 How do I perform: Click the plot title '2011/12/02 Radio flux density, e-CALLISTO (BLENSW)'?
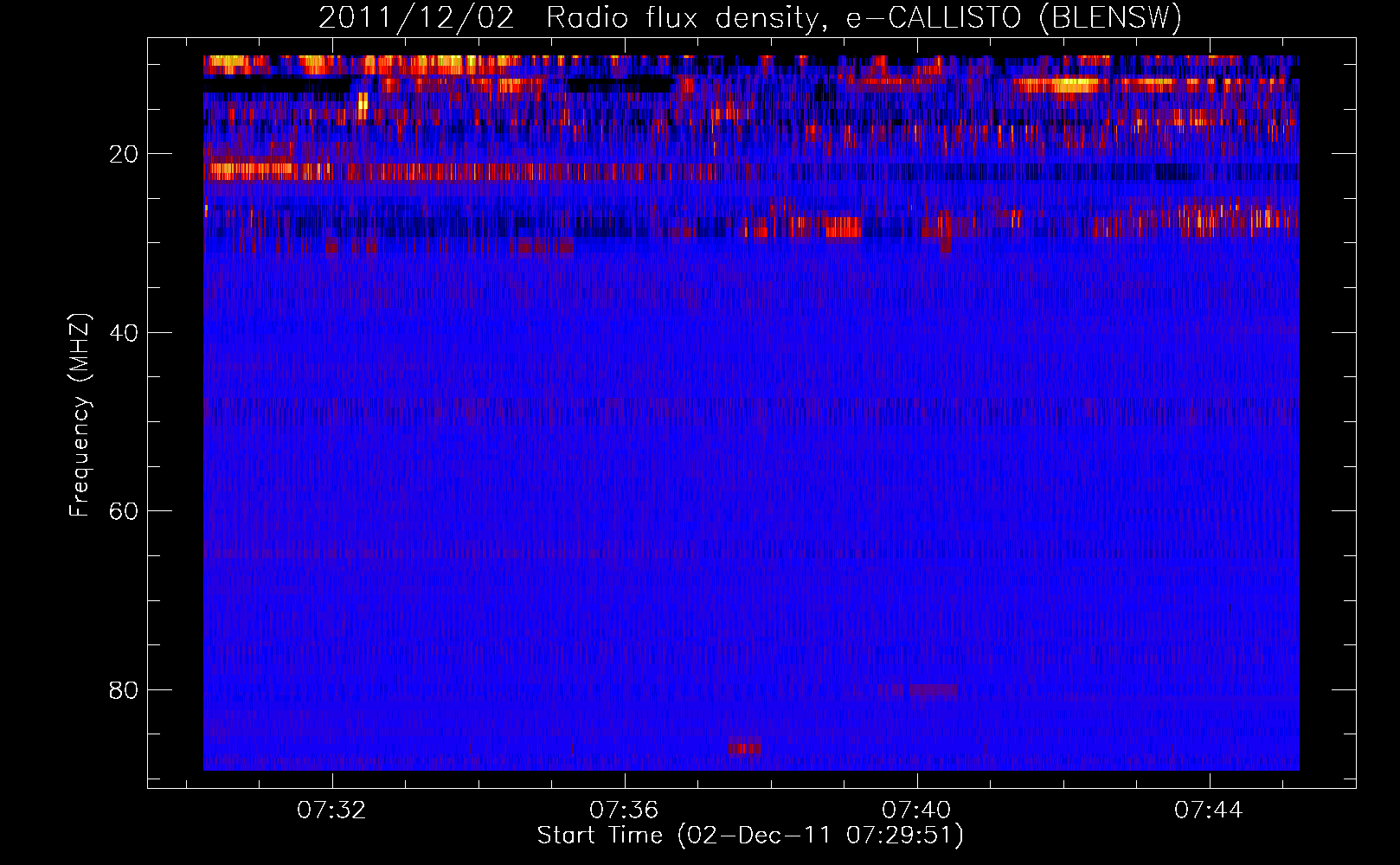point(750,18)
